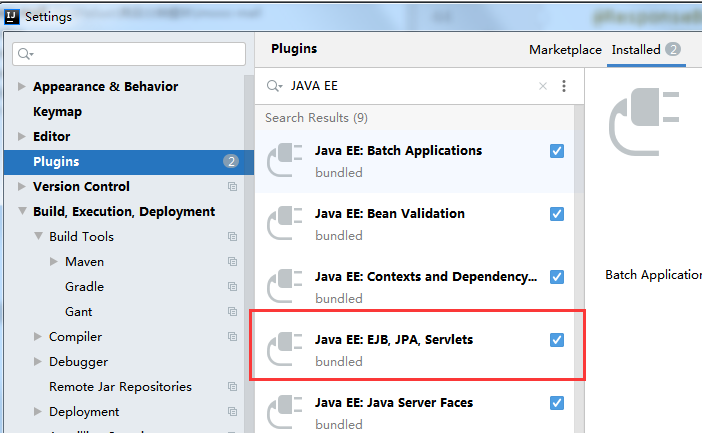This screenshot has width=702, height=433.
Task: Click the Java EE: Batch Applications plugin icon
Action: click(x=285, y=160)
